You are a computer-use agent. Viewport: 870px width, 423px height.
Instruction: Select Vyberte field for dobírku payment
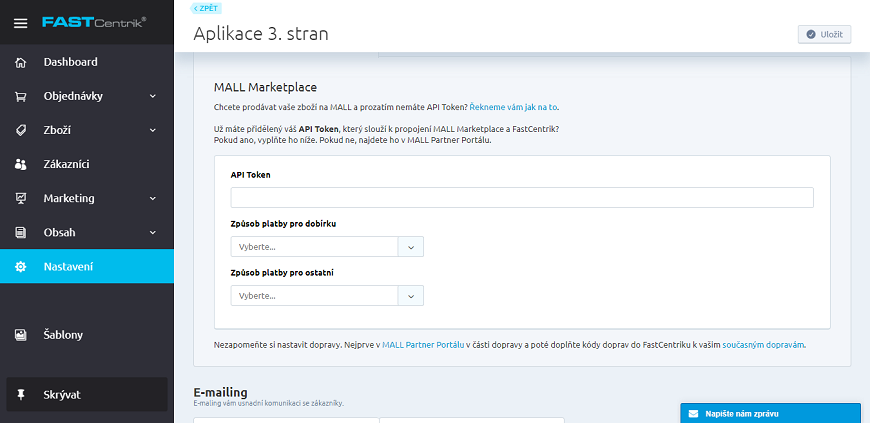[x=315, y=247]
